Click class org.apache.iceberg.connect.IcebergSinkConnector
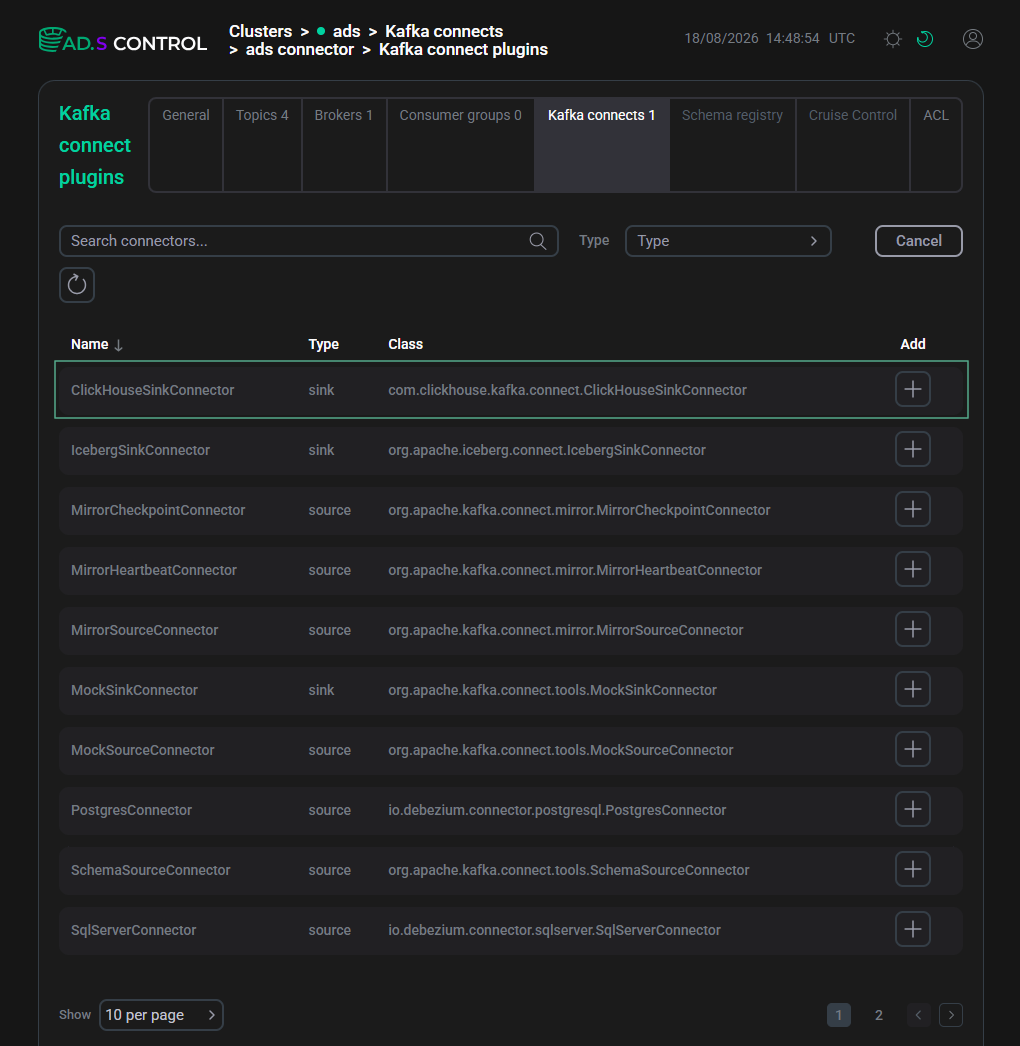The image size is (1020, 1046). click(547, 450)
